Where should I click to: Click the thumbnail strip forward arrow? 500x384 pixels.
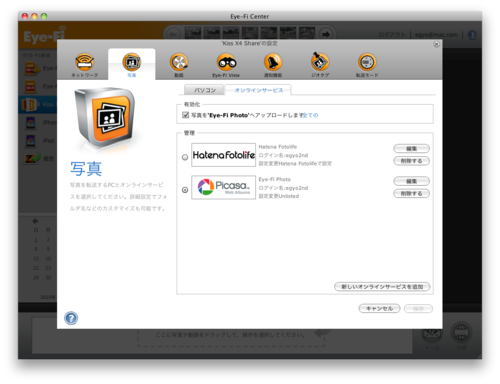click(326, 34)
